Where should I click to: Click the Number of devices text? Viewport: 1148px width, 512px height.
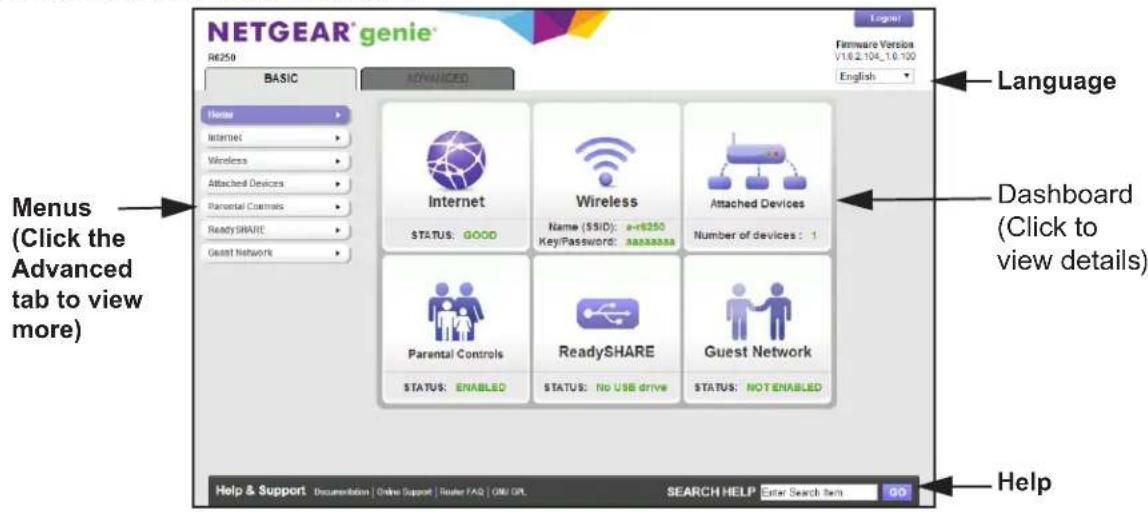coord(757,236)
